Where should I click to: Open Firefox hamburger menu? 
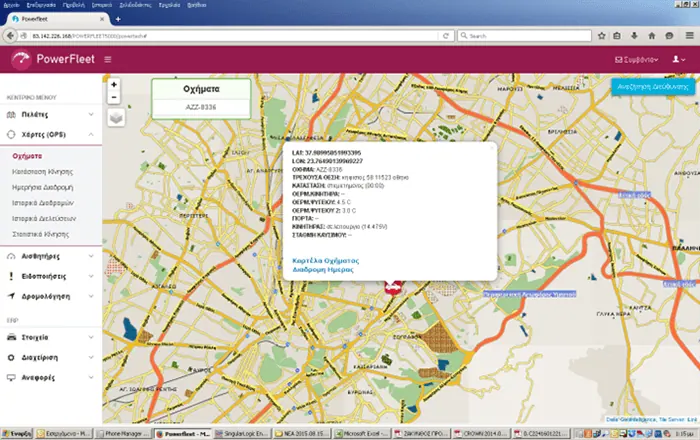point(689,36)
